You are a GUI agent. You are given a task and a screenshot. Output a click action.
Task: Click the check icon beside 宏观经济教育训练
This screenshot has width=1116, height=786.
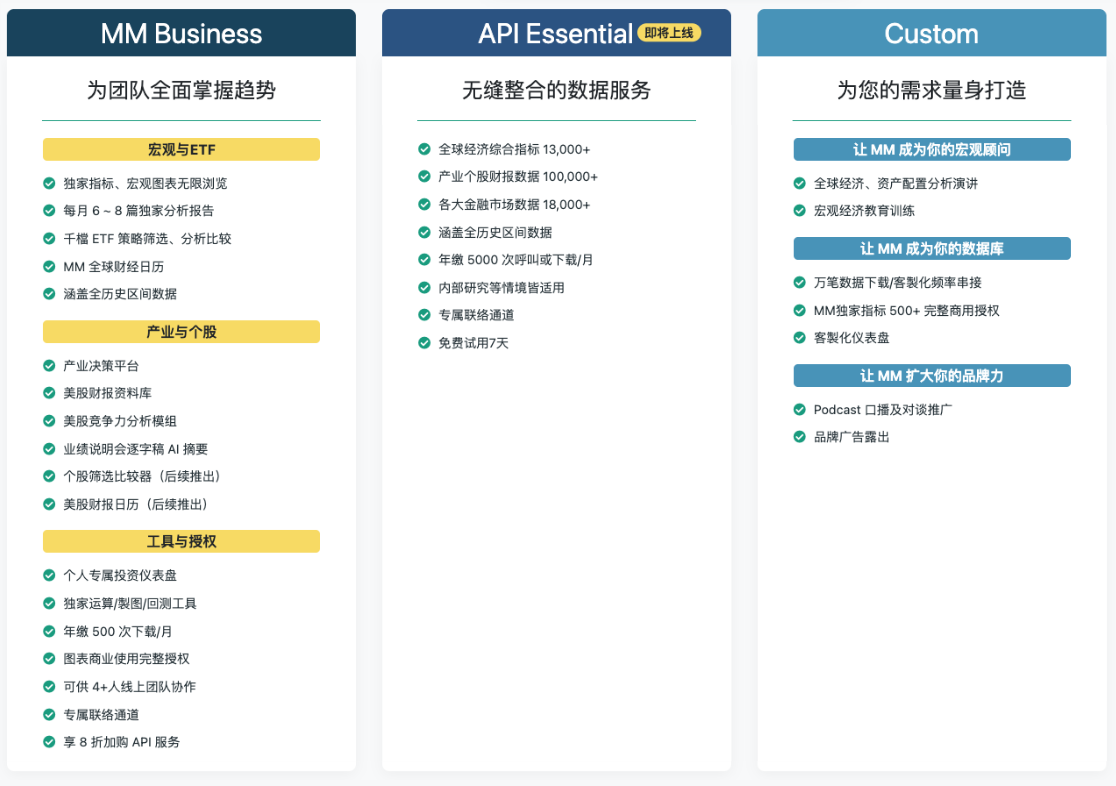(x=799, y=211)
